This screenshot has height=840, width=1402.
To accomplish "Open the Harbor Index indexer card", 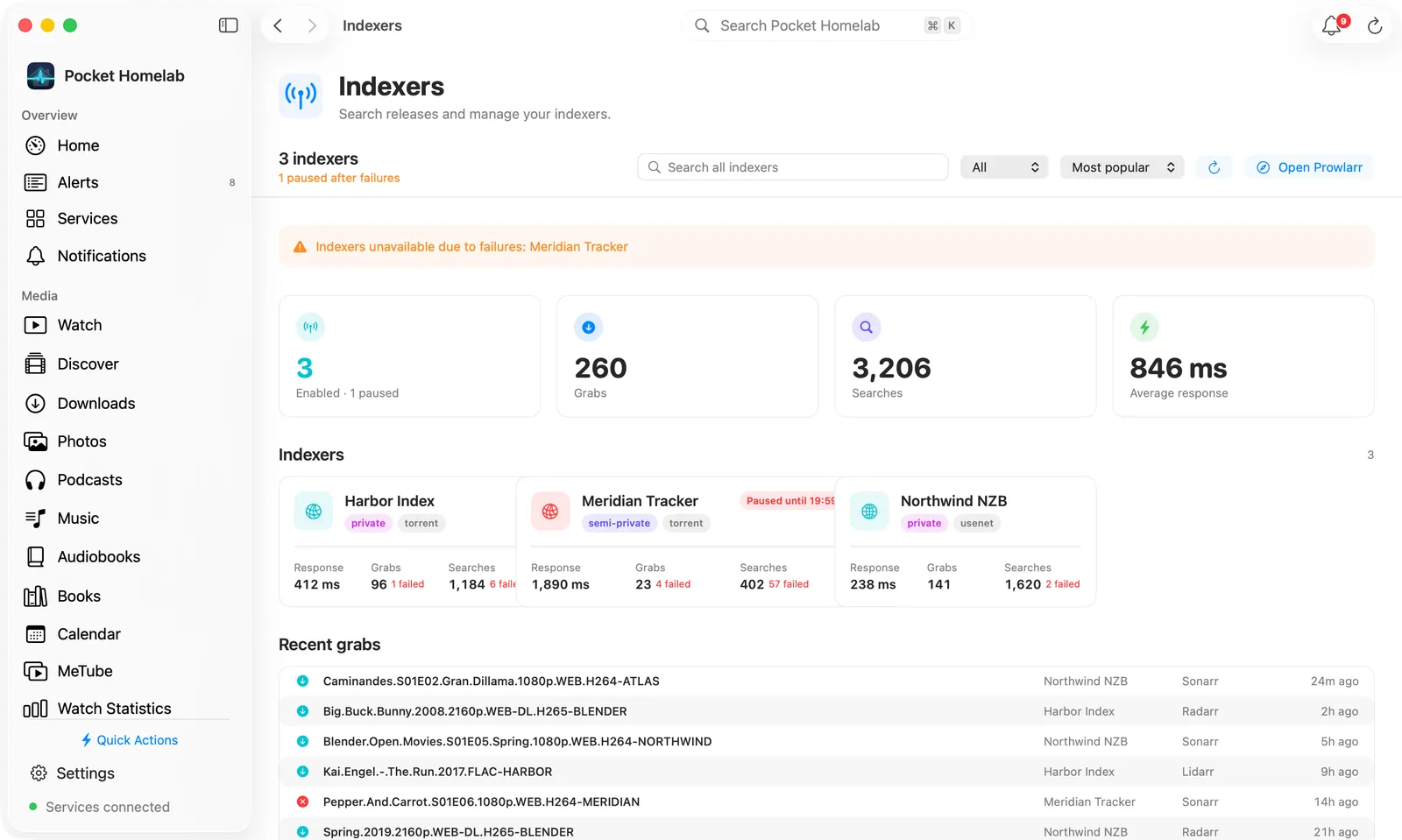I will point(398,541).
